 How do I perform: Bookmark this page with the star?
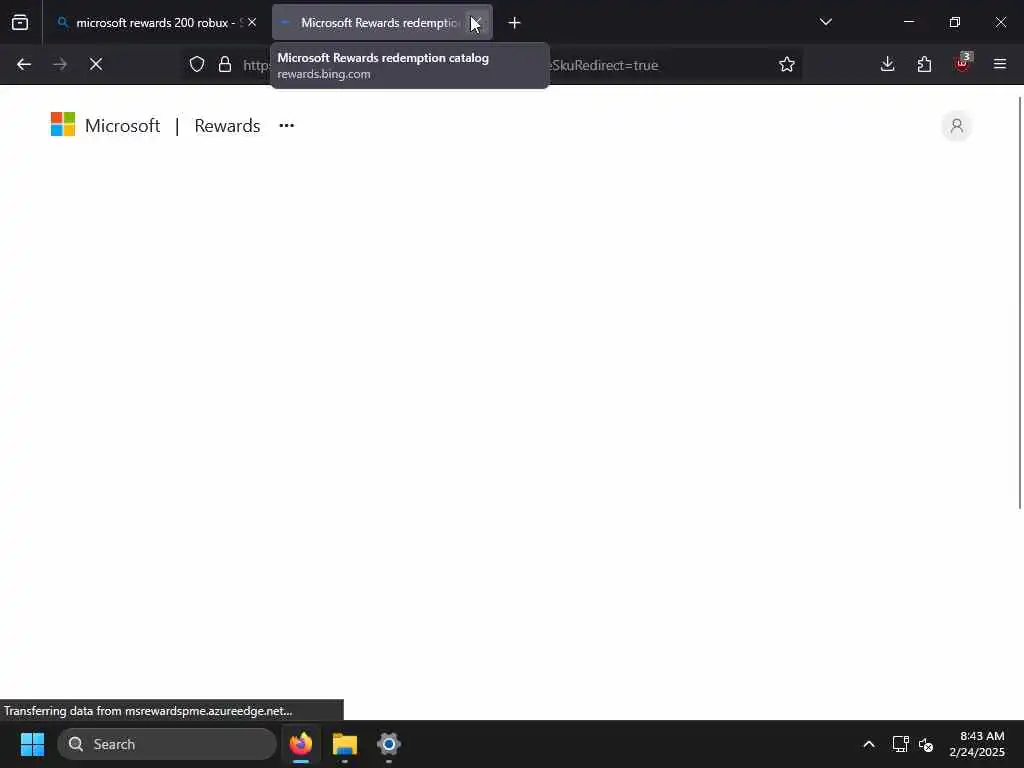coord(787,64)
